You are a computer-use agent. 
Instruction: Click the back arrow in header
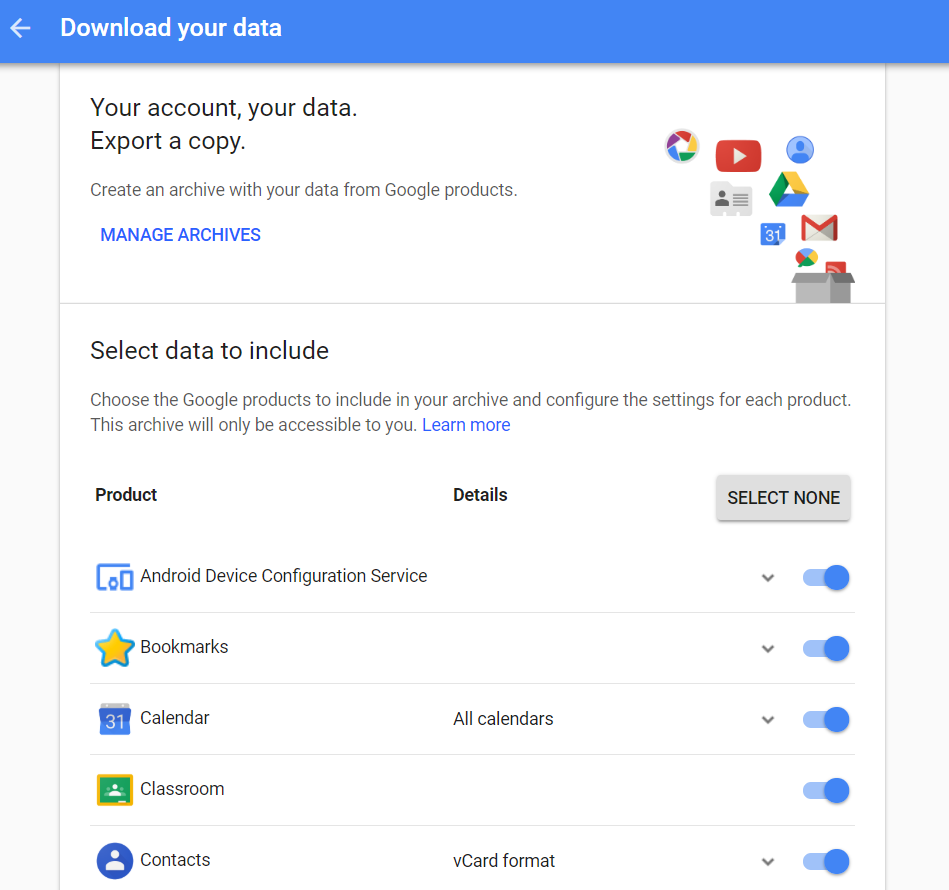21,28
